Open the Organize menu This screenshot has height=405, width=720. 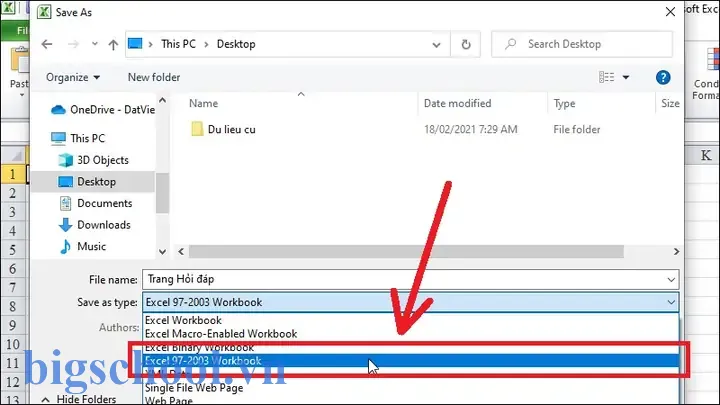[x=73, y=77]
